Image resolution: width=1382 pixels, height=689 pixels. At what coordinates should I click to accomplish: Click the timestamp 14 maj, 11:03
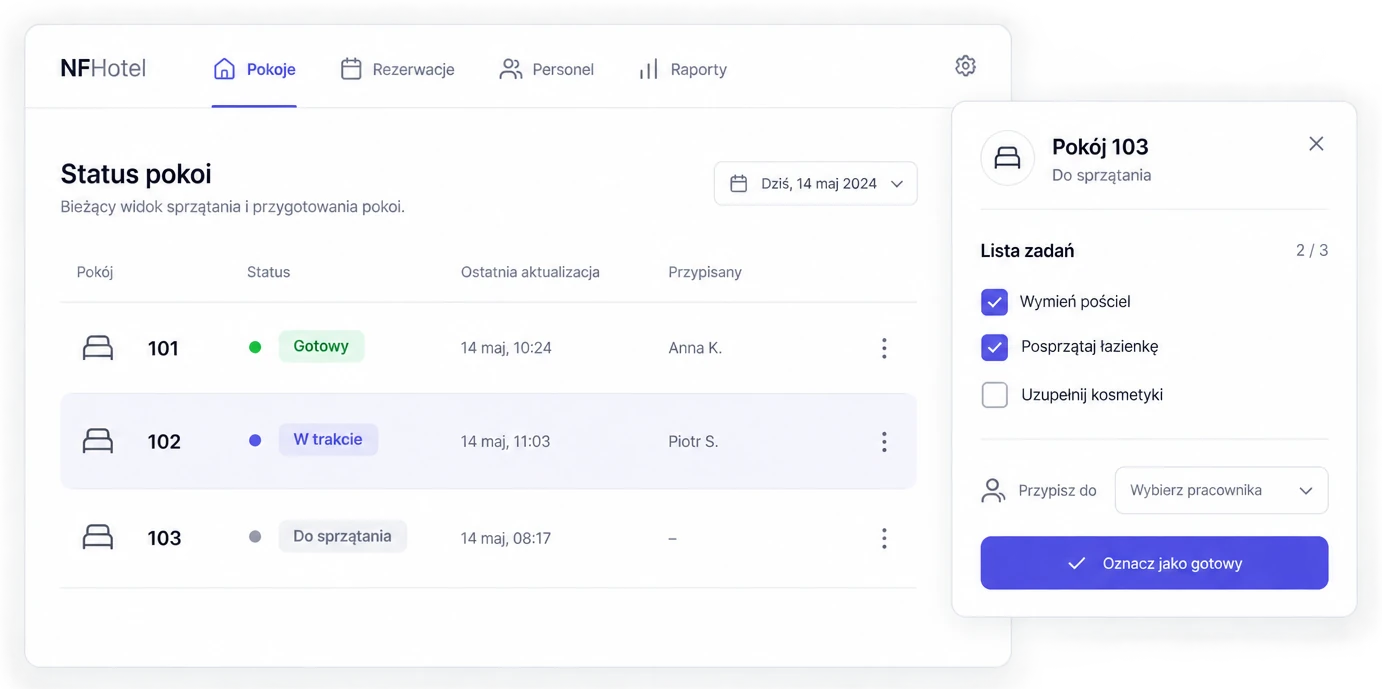(x=505, y=441)
